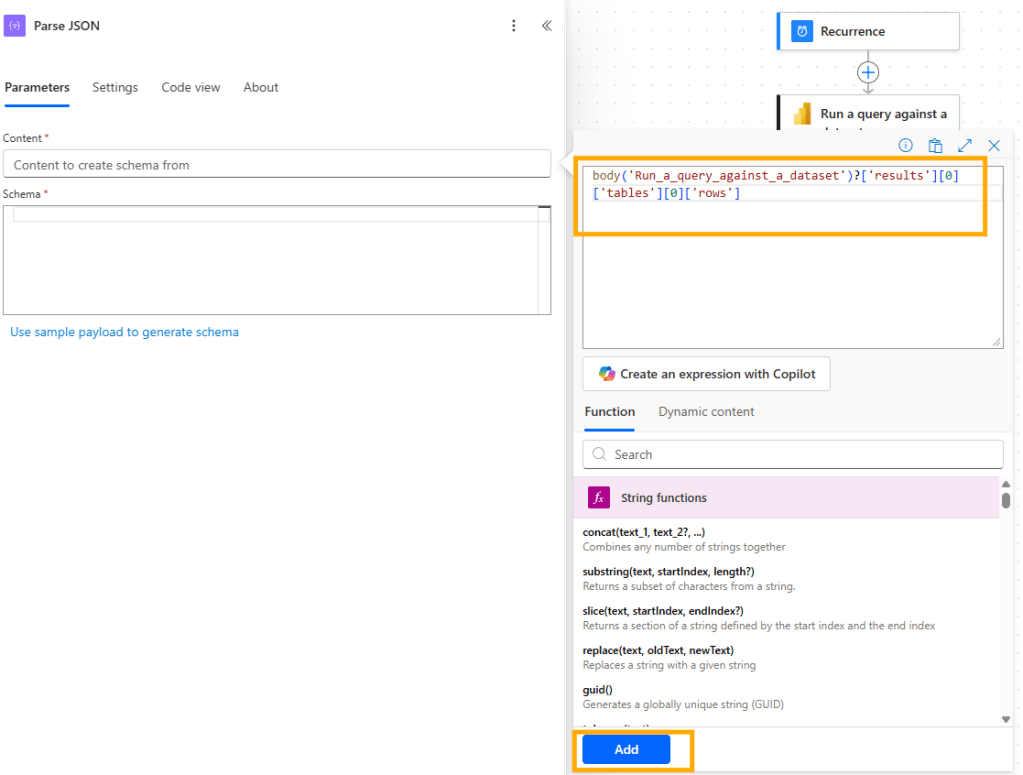Screen dimensions: 1023x775
Task: Click the paste expression icon
Action: click(936, 145)
